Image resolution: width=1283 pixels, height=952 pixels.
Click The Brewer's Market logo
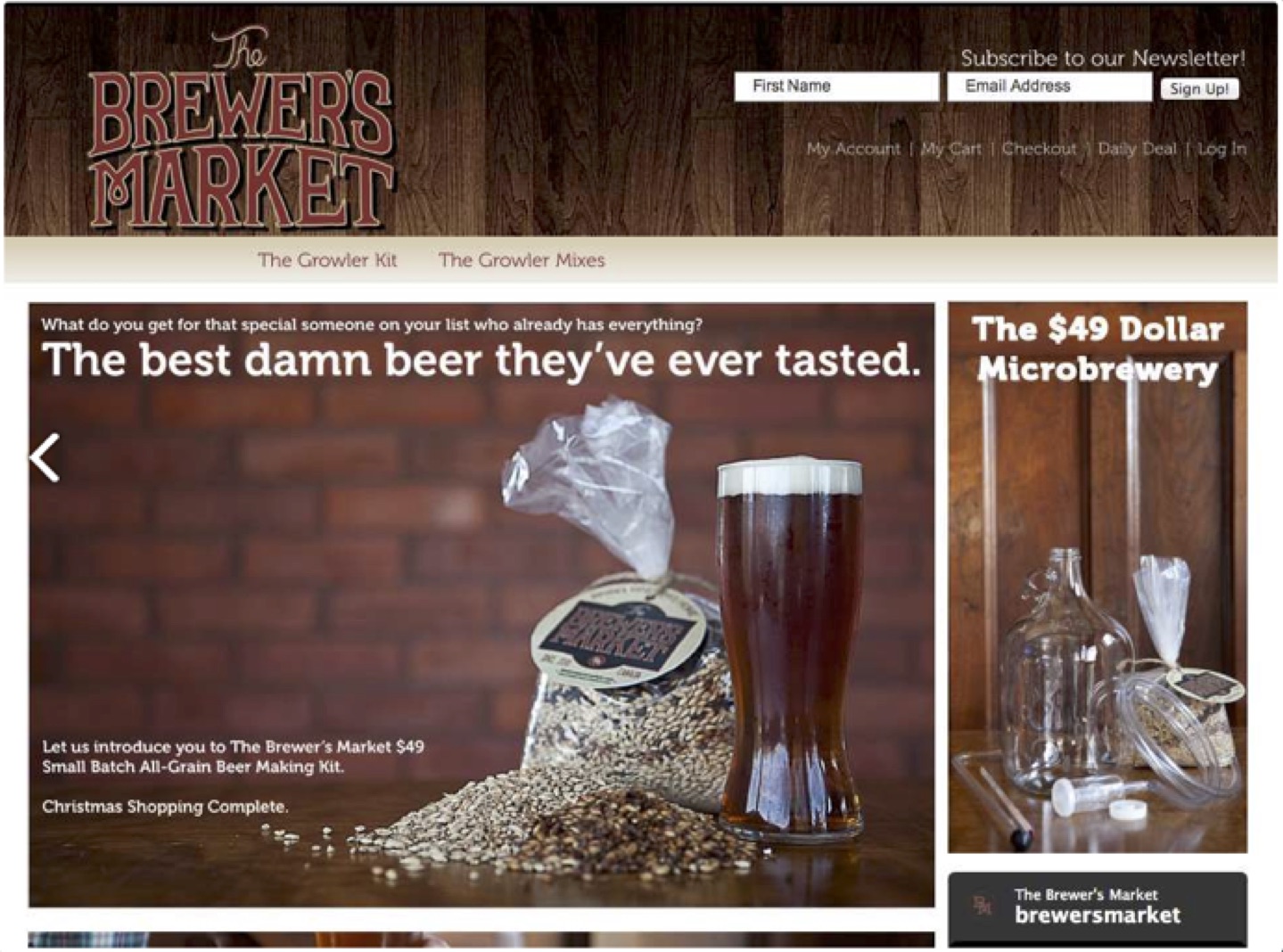coord(241,127)
